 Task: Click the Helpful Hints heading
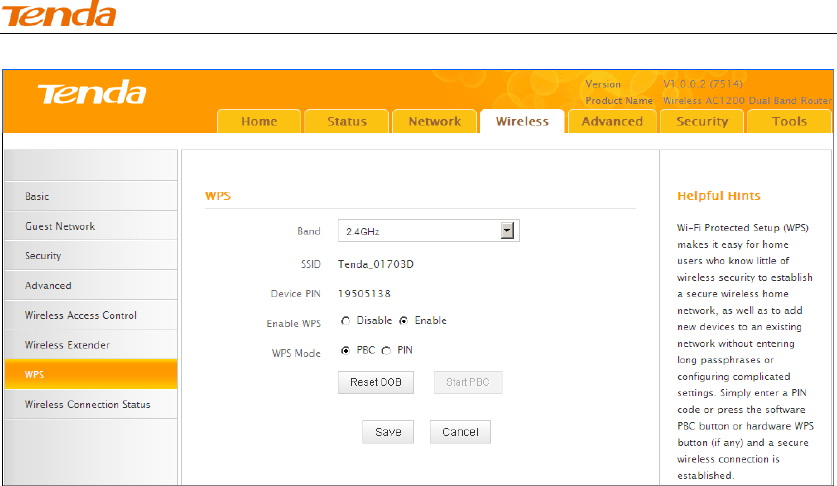pos(718,196)
